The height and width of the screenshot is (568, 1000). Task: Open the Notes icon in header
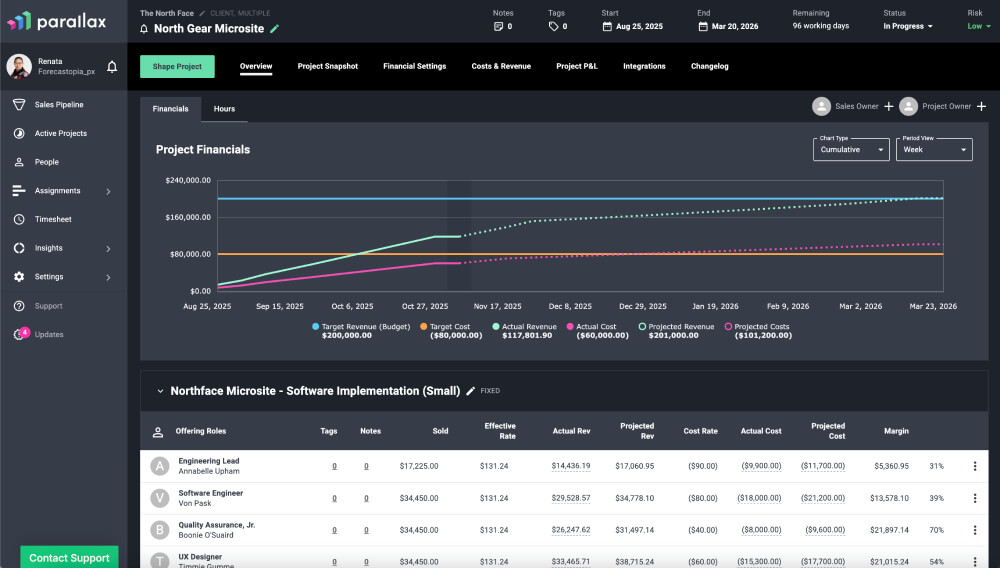[x=498, y=26]
